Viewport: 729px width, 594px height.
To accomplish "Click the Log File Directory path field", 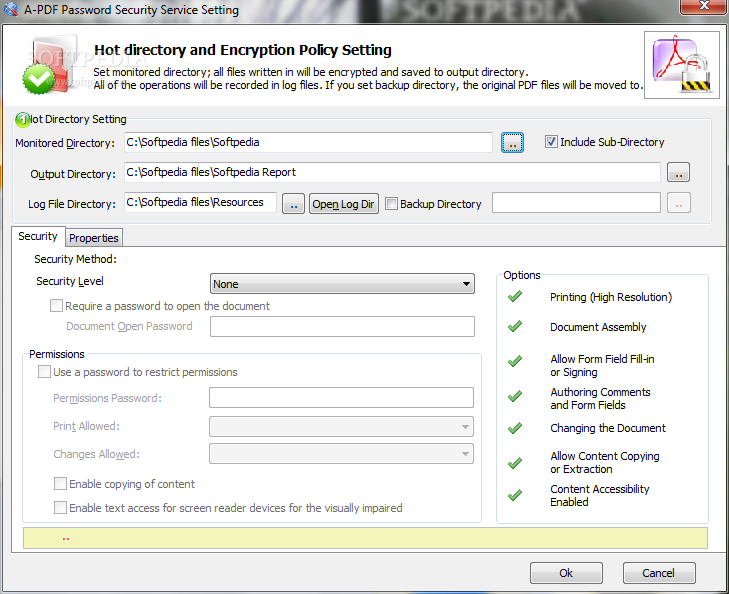I will point(200,202).
